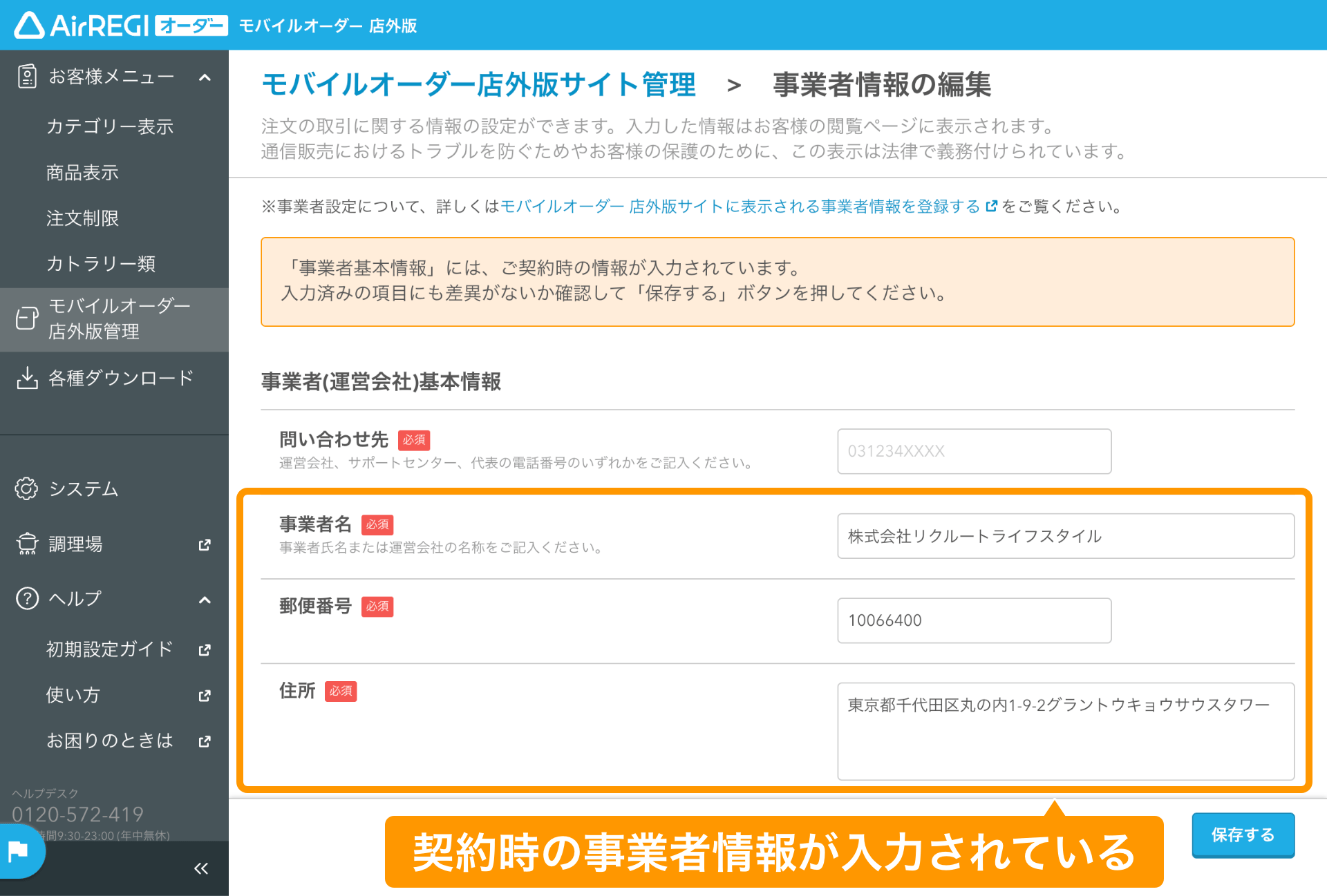Click the モバイルオーダー店外版管理 cup icon
Viewport: 1327px width, 896px height.
27,318
